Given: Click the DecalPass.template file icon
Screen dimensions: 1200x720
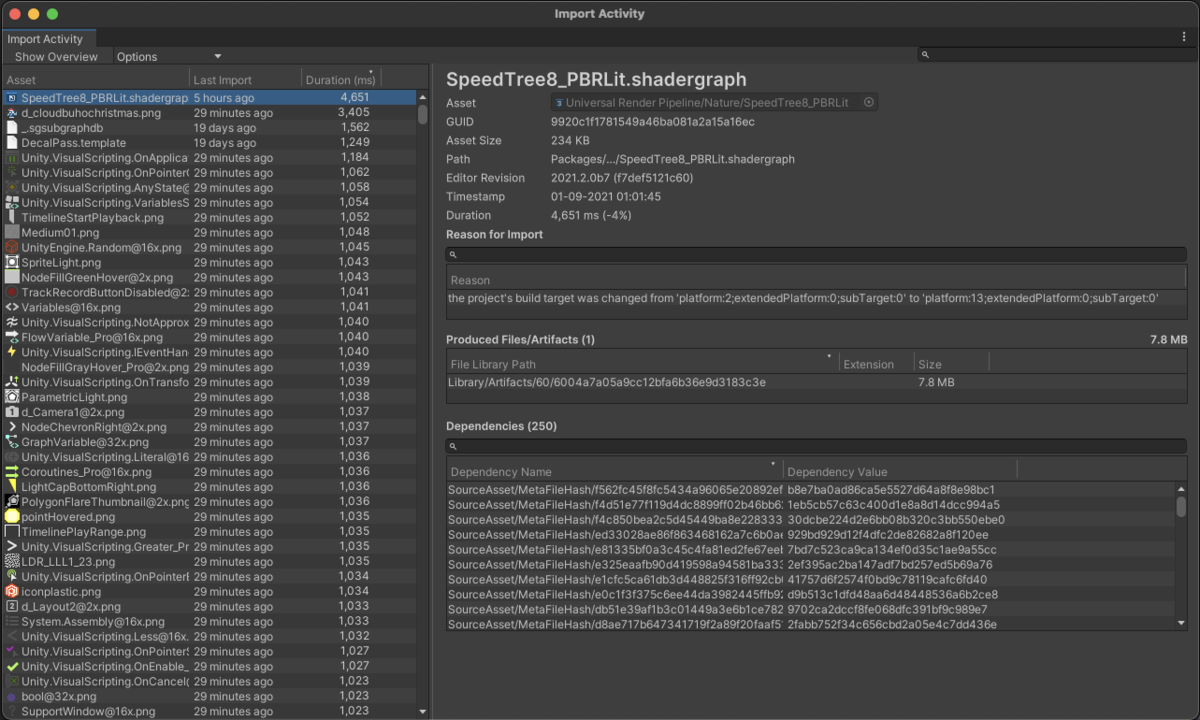Looking at the screenshot, I should [x=12, y=143].
